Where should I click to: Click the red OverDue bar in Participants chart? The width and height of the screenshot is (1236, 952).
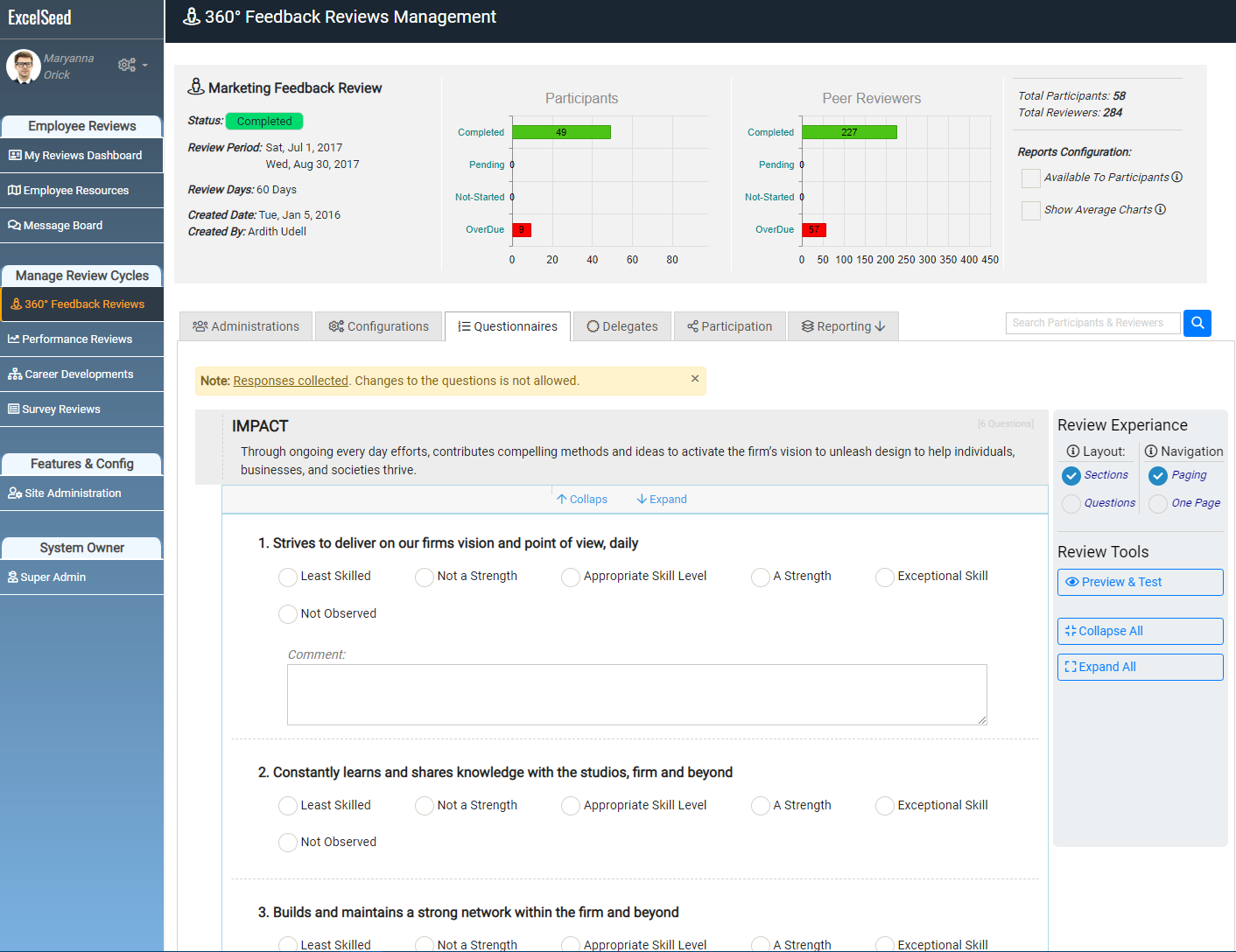pyautogui.click(x=521, y=229)
